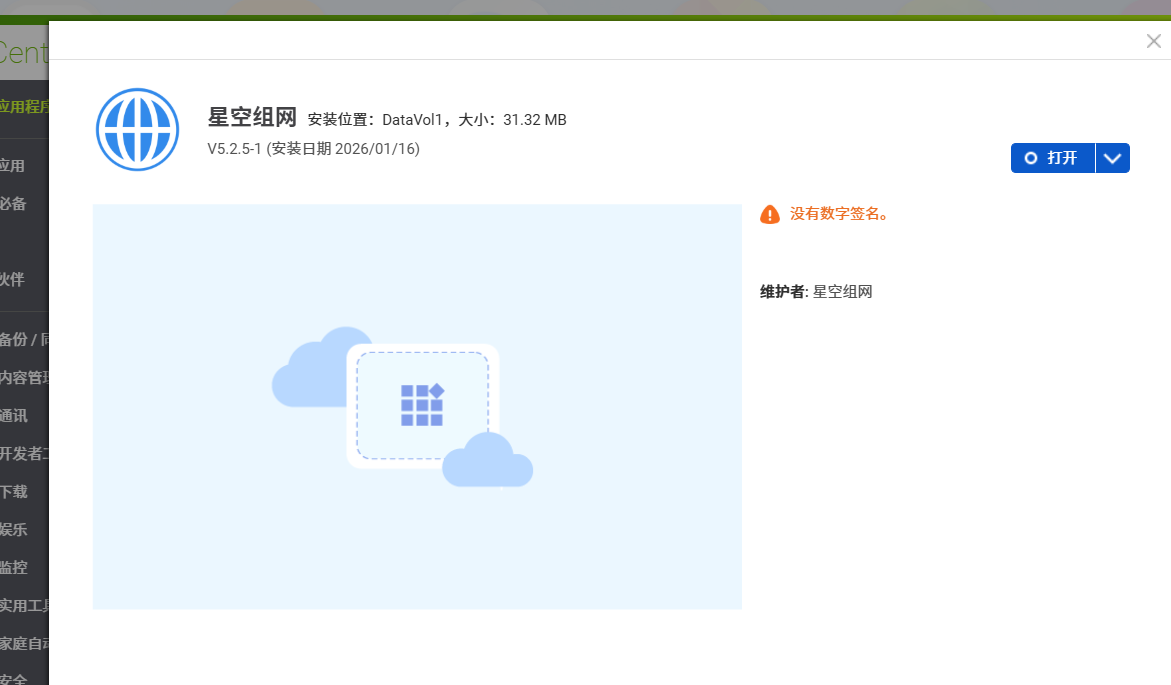The width and height of the screenshot is (1171, 685).
Task: Open the 伙伴 sidebar category
Action: (13, 279)
